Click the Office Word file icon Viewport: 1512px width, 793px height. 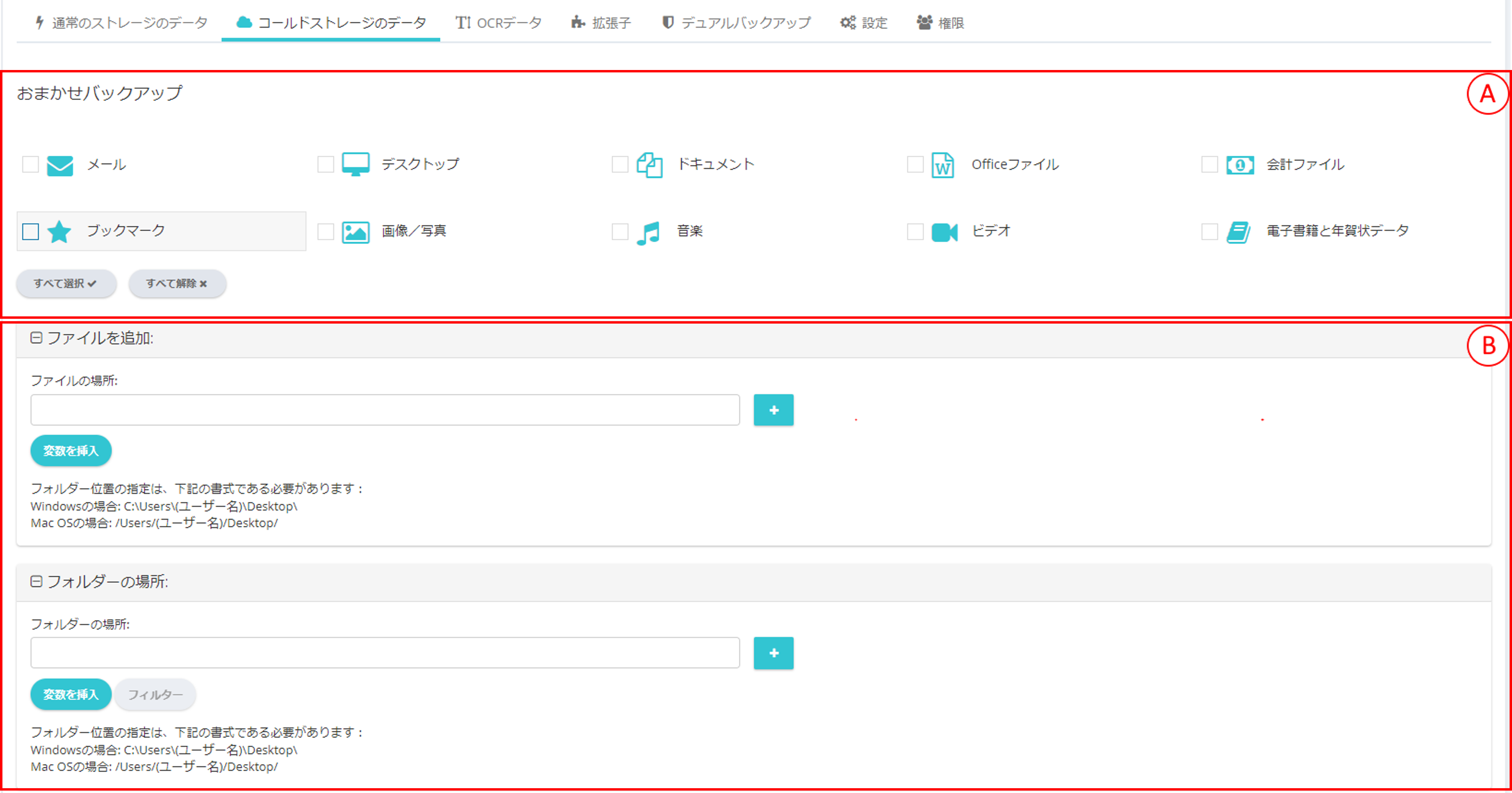pyautogui.click(x=943, y=165)
